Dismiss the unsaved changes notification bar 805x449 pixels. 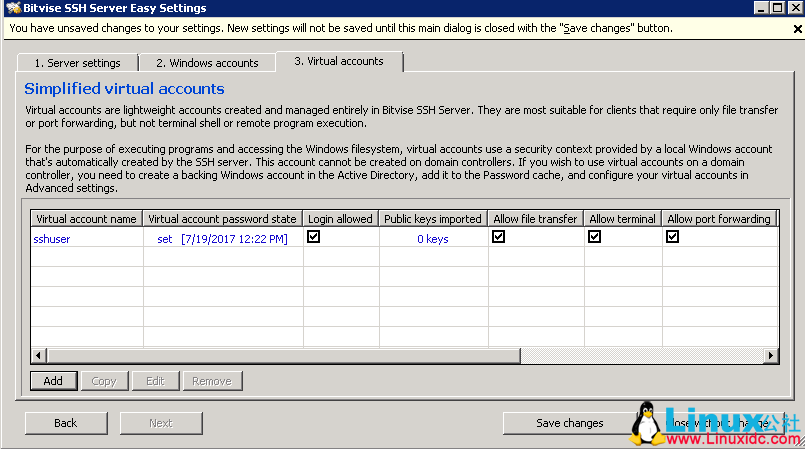[x=797, y=29]
